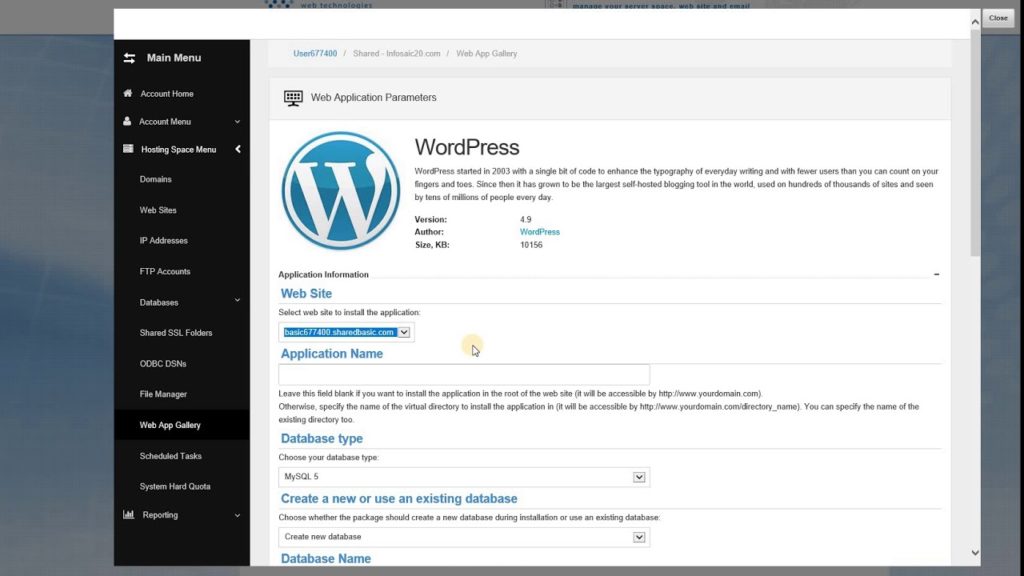The image size is (1024, 576).
Task: Click the Hosting Space Menu server icon
Action: 128,149
